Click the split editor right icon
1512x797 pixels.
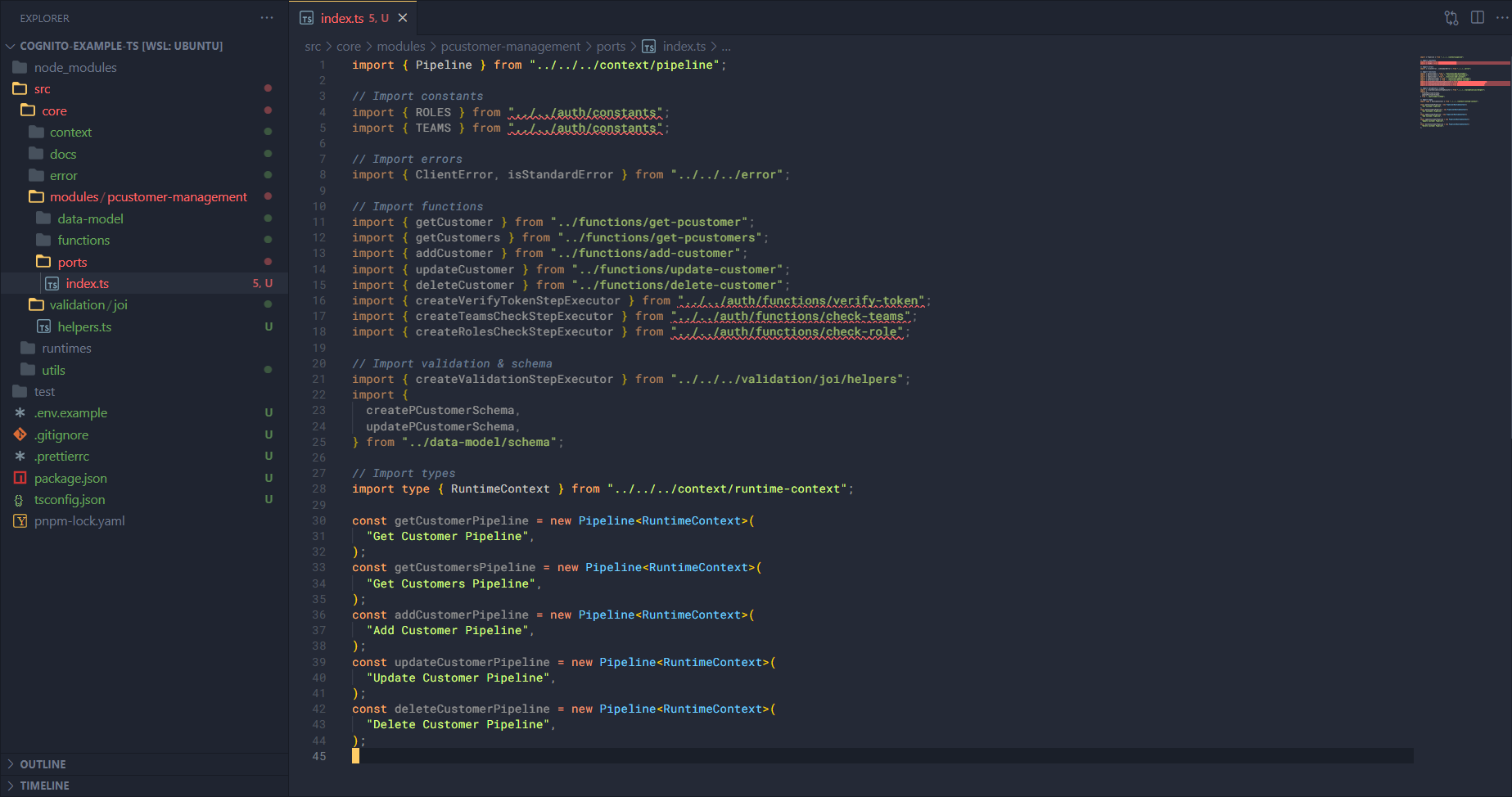coord(1478,18)
